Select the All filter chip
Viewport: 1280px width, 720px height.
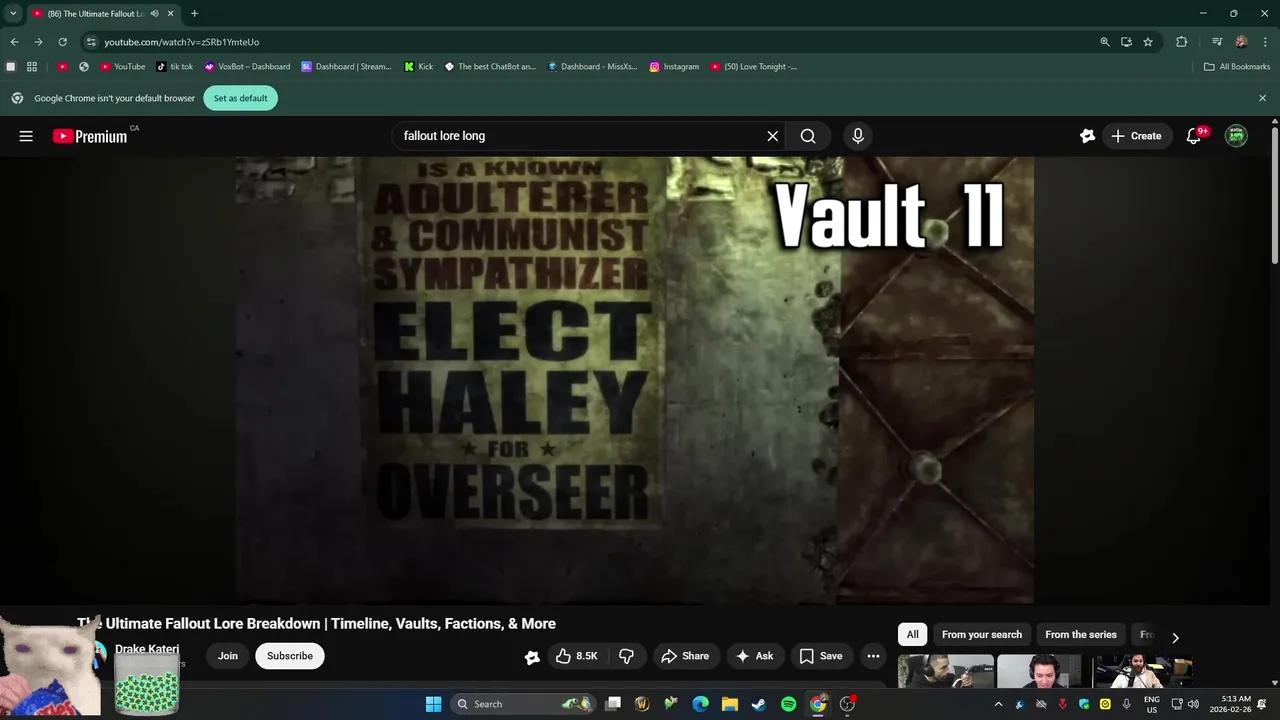[912, 634]
